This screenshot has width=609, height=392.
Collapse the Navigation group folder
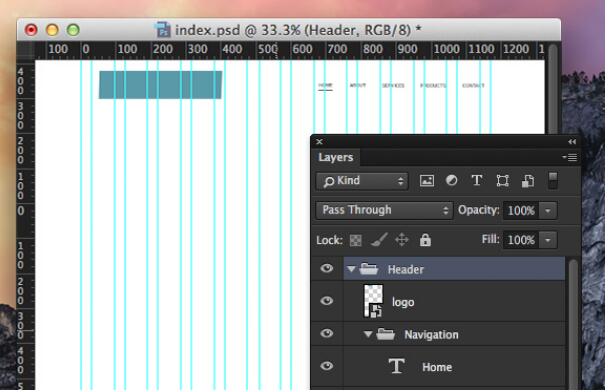pos(368,334)
